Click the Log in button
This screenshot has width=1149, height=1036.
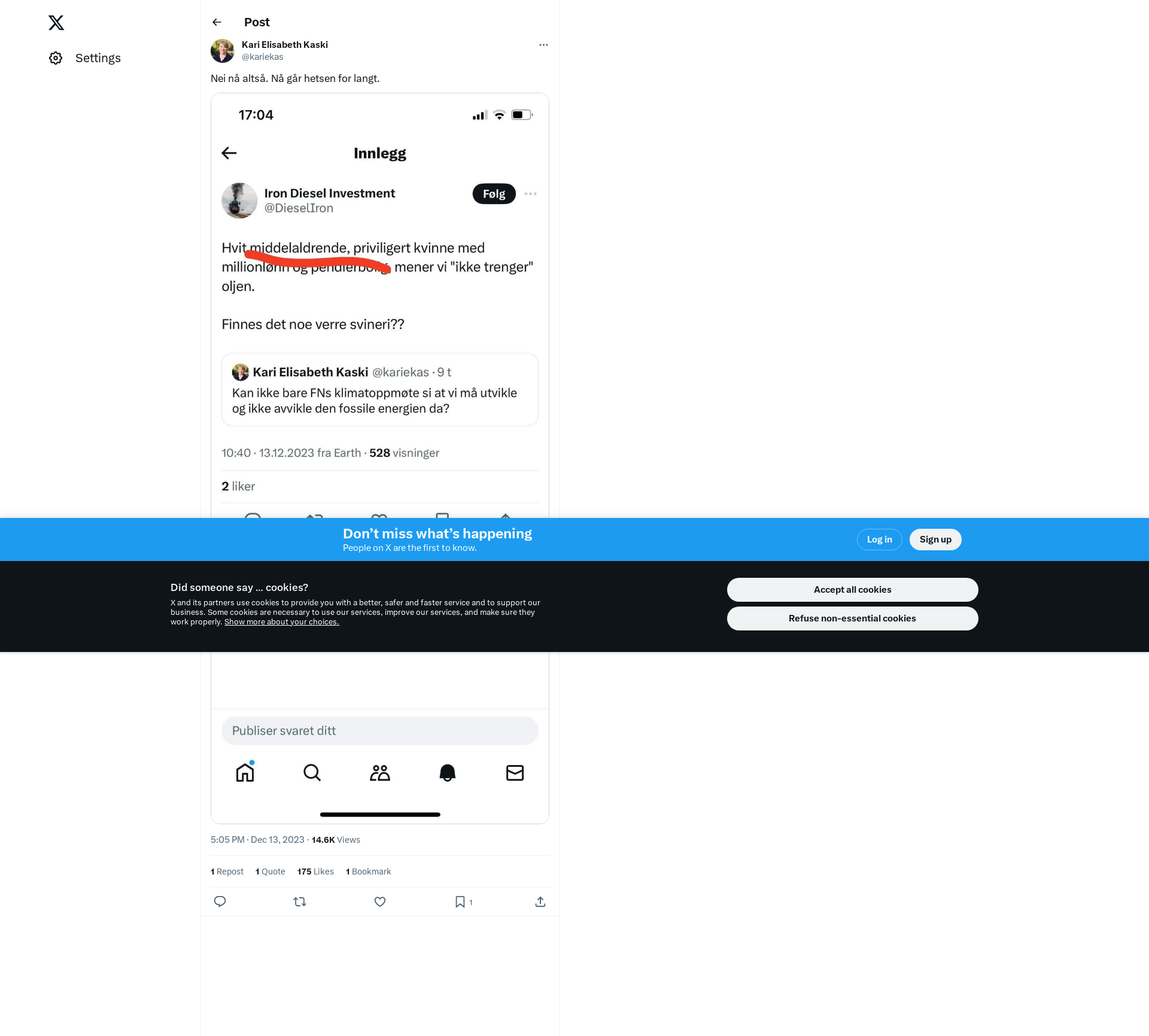coord(879,540)
